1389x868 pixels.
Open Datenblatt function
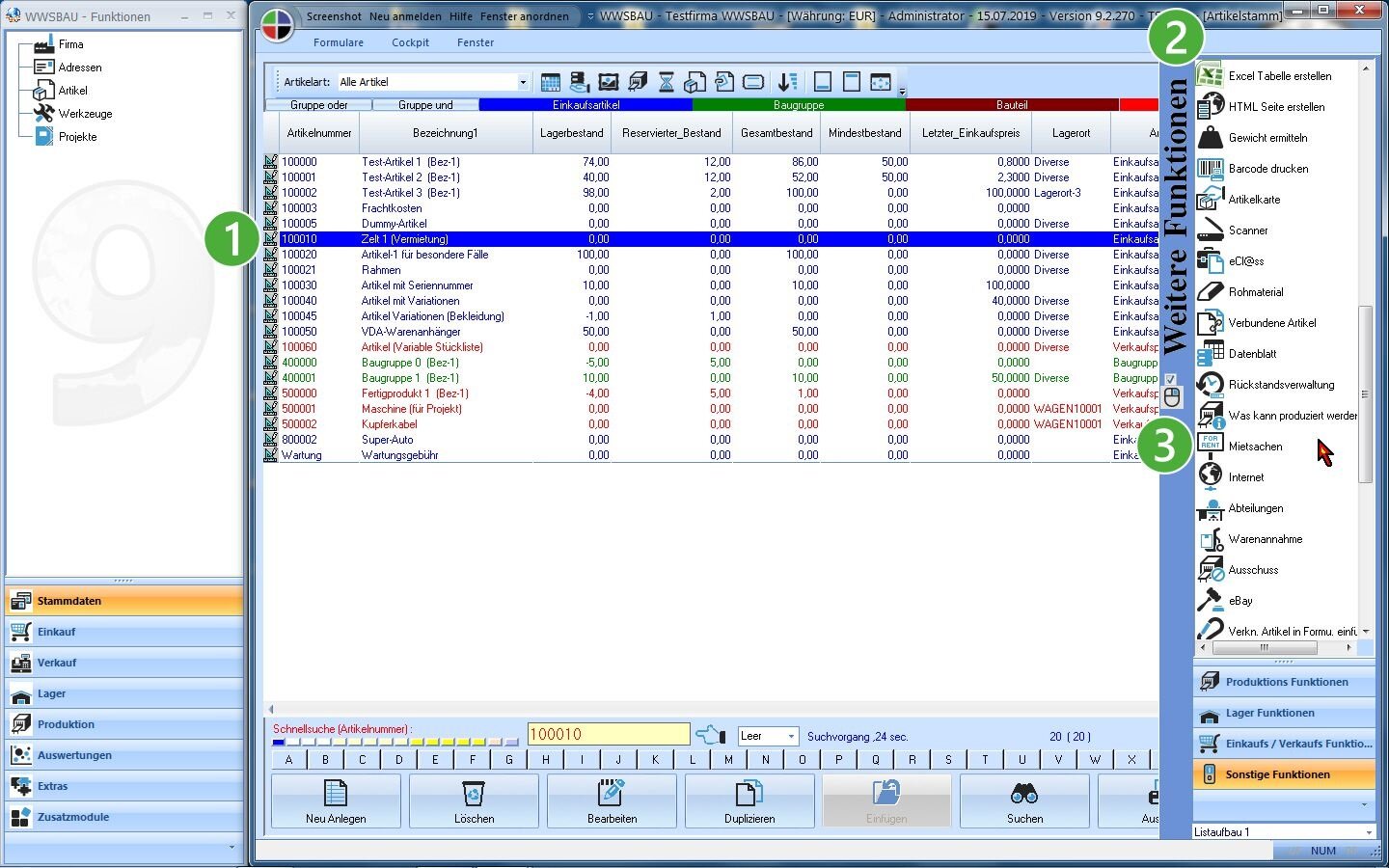(1238, 353)
